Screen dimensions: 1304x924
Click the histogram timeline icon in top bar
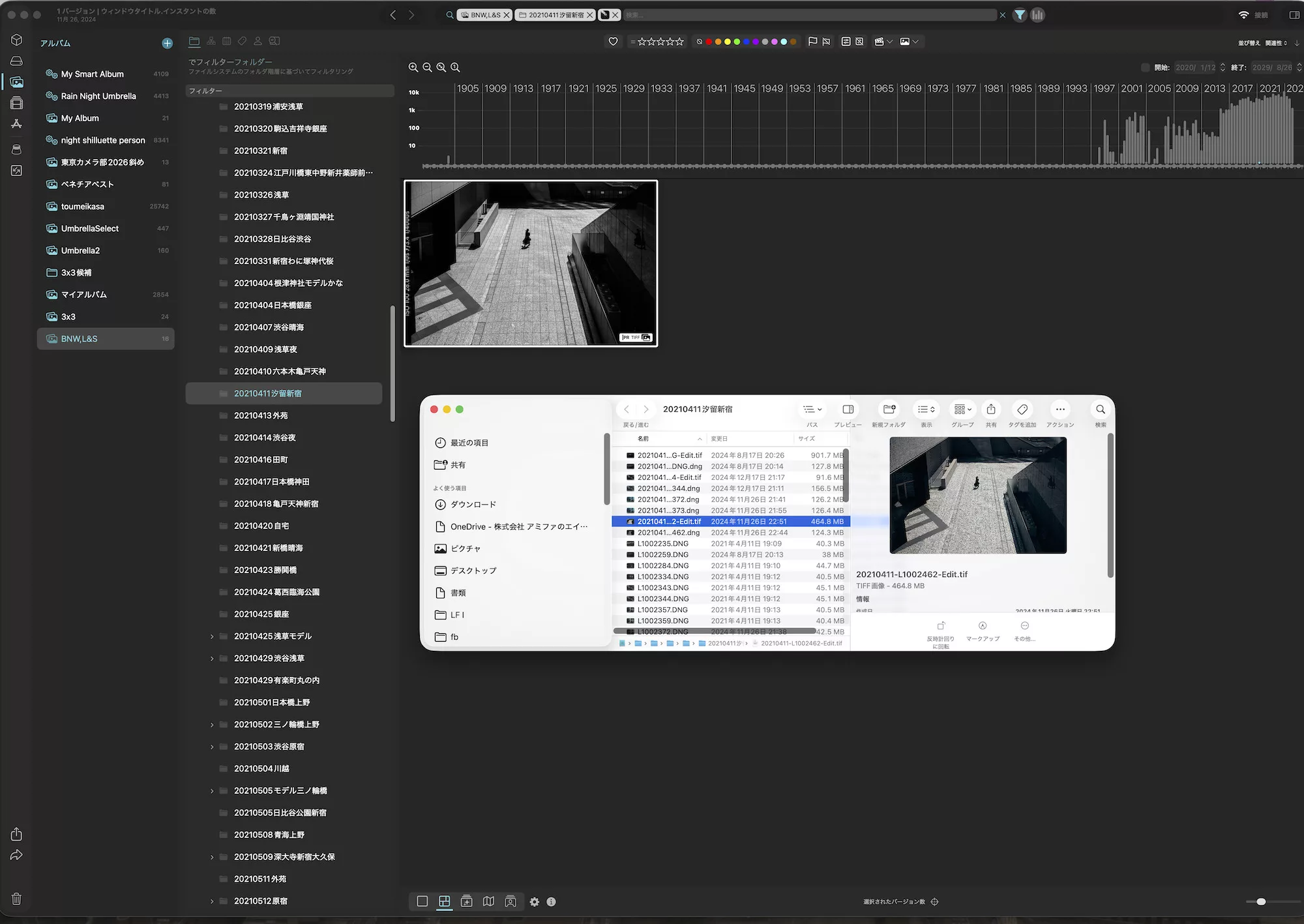coord(1037,14)
